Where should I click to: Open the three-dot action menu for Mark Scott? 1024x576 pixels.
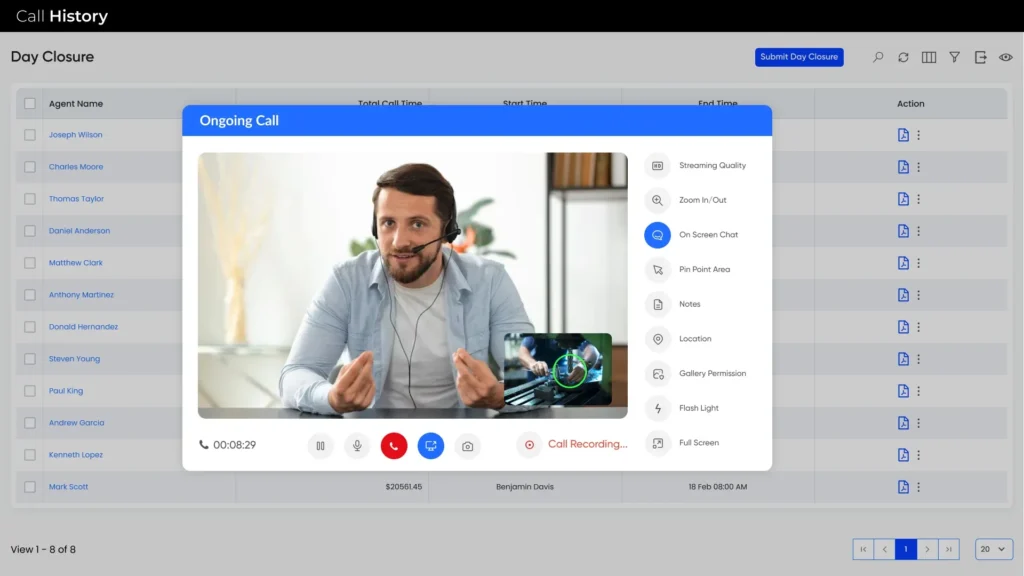point(919,487)
